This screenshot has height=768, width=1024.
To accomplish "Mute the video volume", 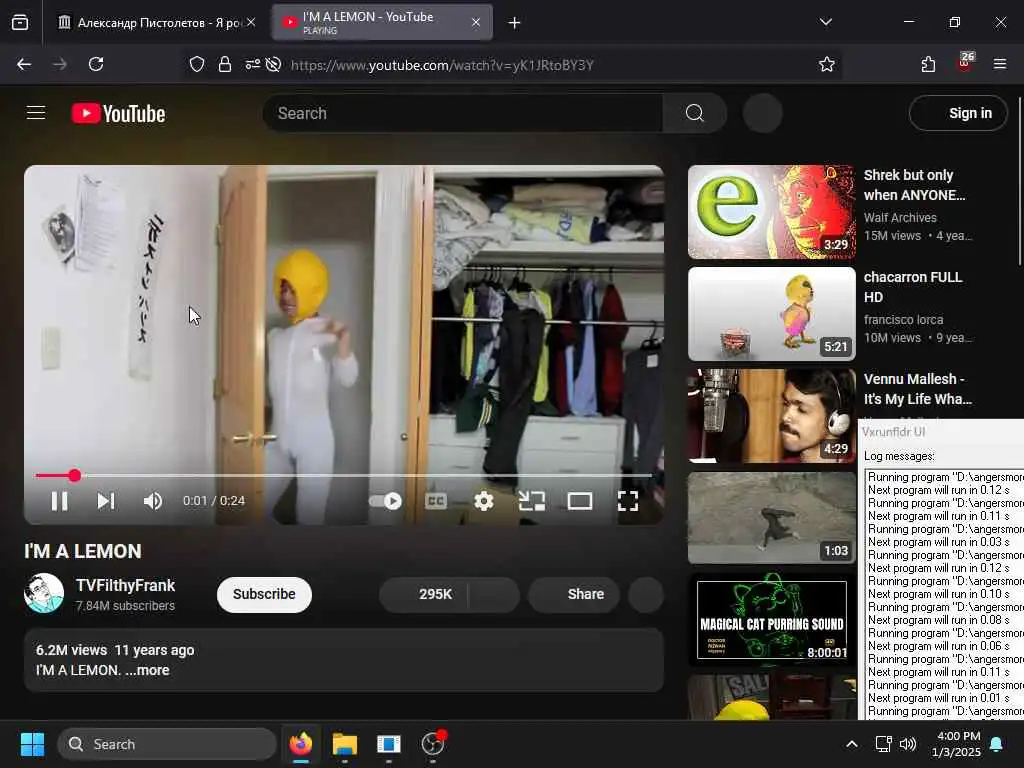I will click(x=153, y=502).
